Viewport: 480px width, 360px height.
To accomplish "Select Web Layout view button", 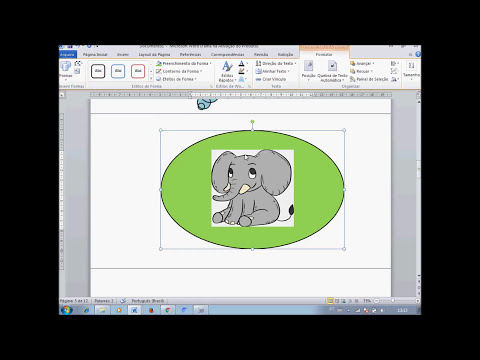I will [343, 301].
